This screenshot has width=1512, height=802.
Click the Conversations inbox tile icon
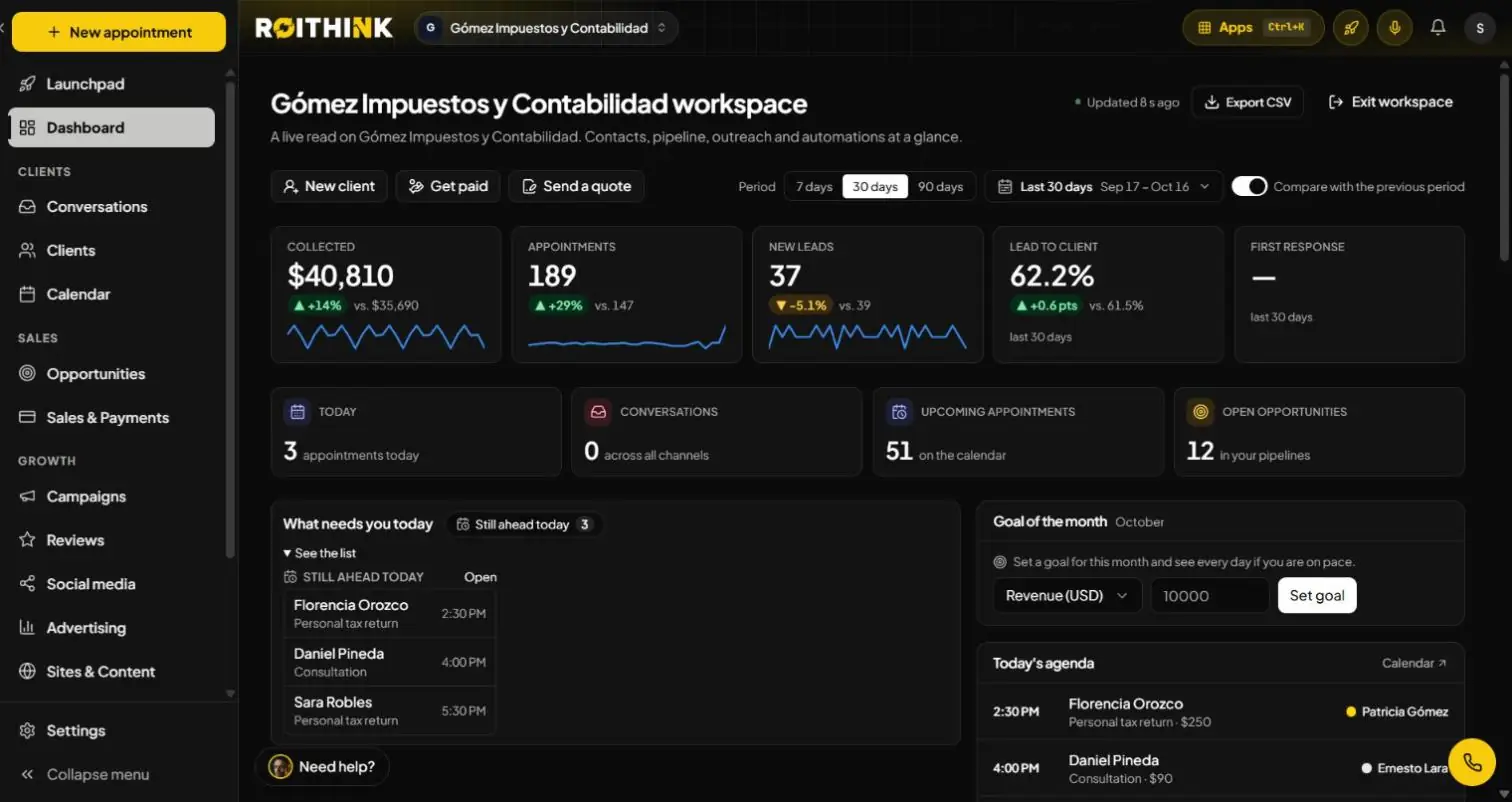(598, 411)
